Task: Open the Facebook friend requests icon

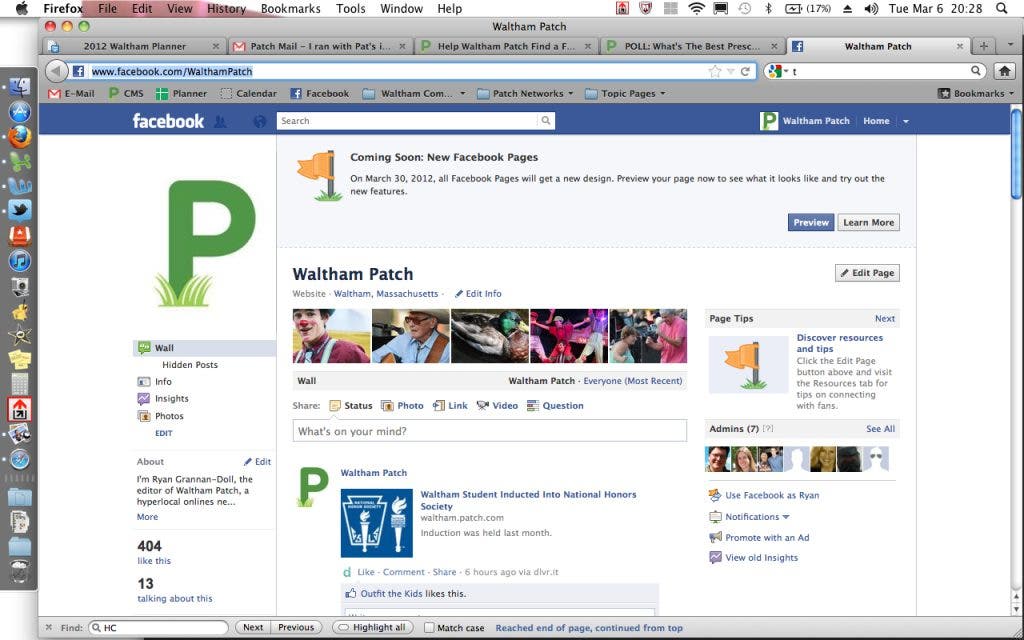Action: point(220,121)
